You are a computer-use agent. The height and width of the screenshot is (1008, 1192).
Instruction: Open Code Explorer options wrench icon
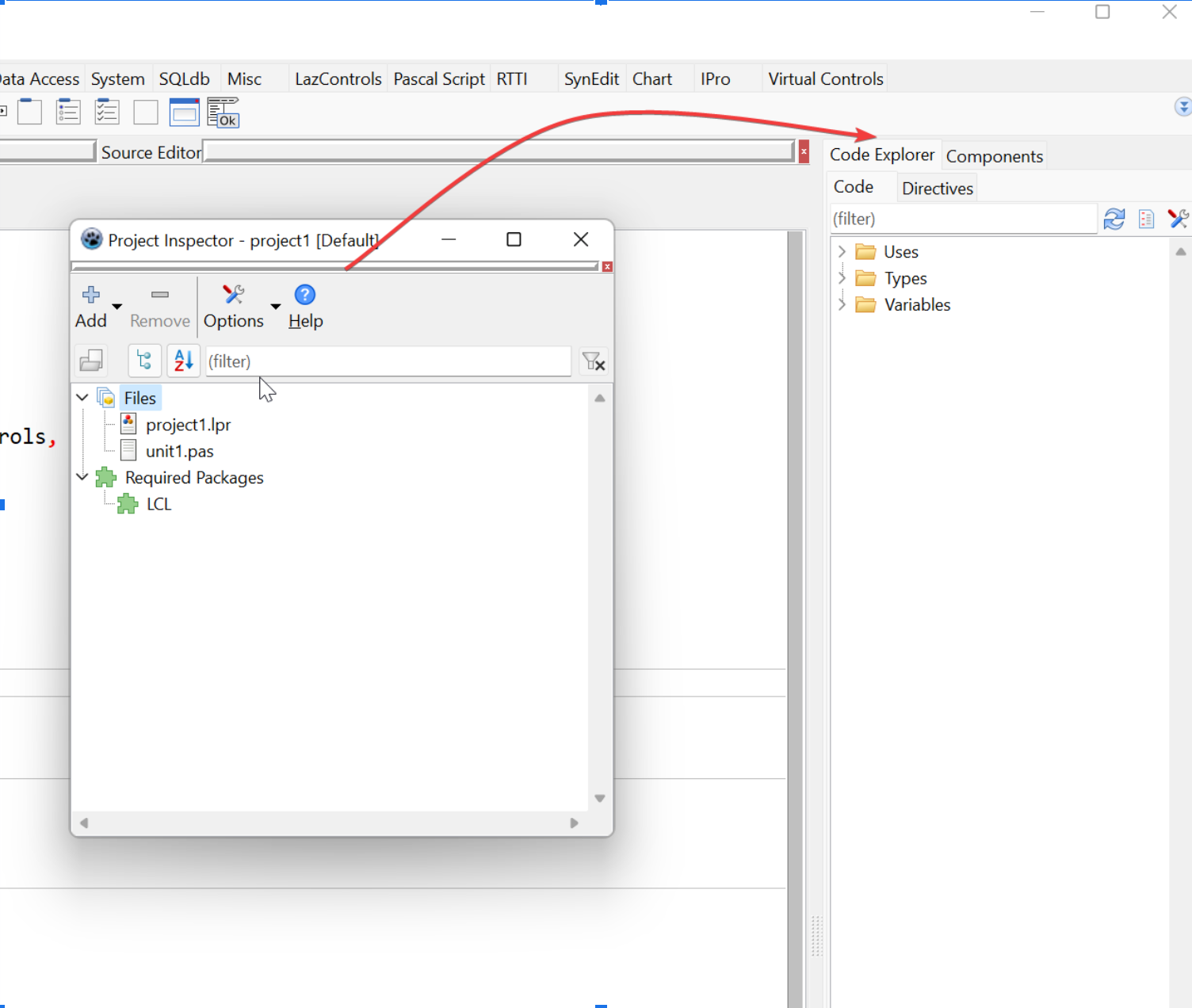tap(1178, 220)
